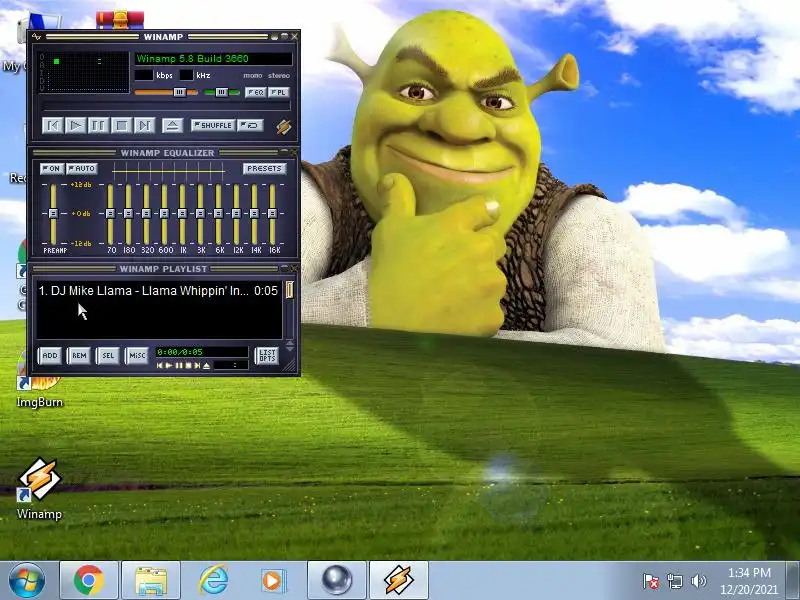Open the playlist SEL menu
Screen dimensions: 800x600
pos(108,355)
